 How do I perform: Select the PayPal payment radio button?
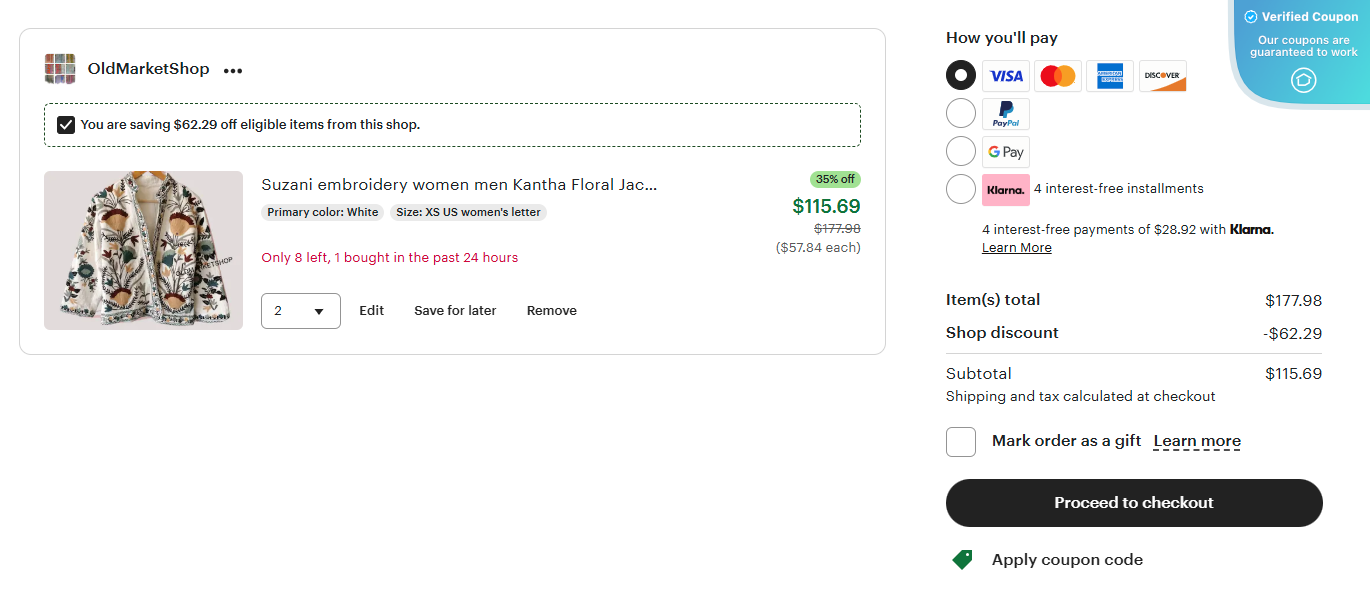(x=960, y=113)
